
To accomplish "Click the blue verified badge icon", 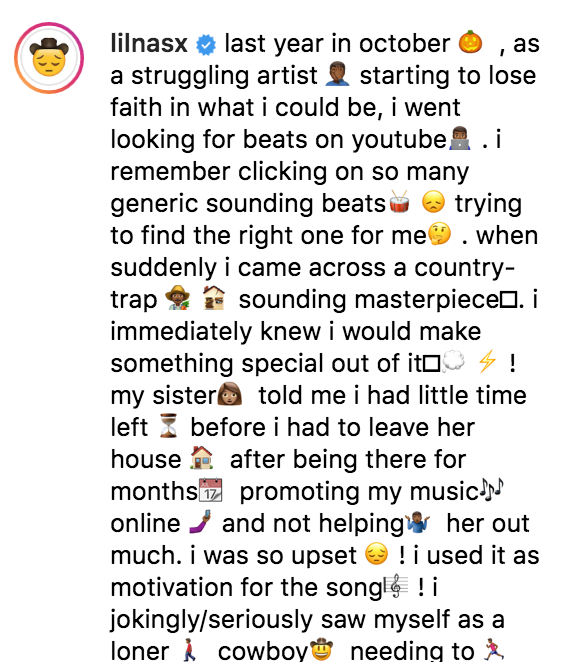I will pos(206,45).
